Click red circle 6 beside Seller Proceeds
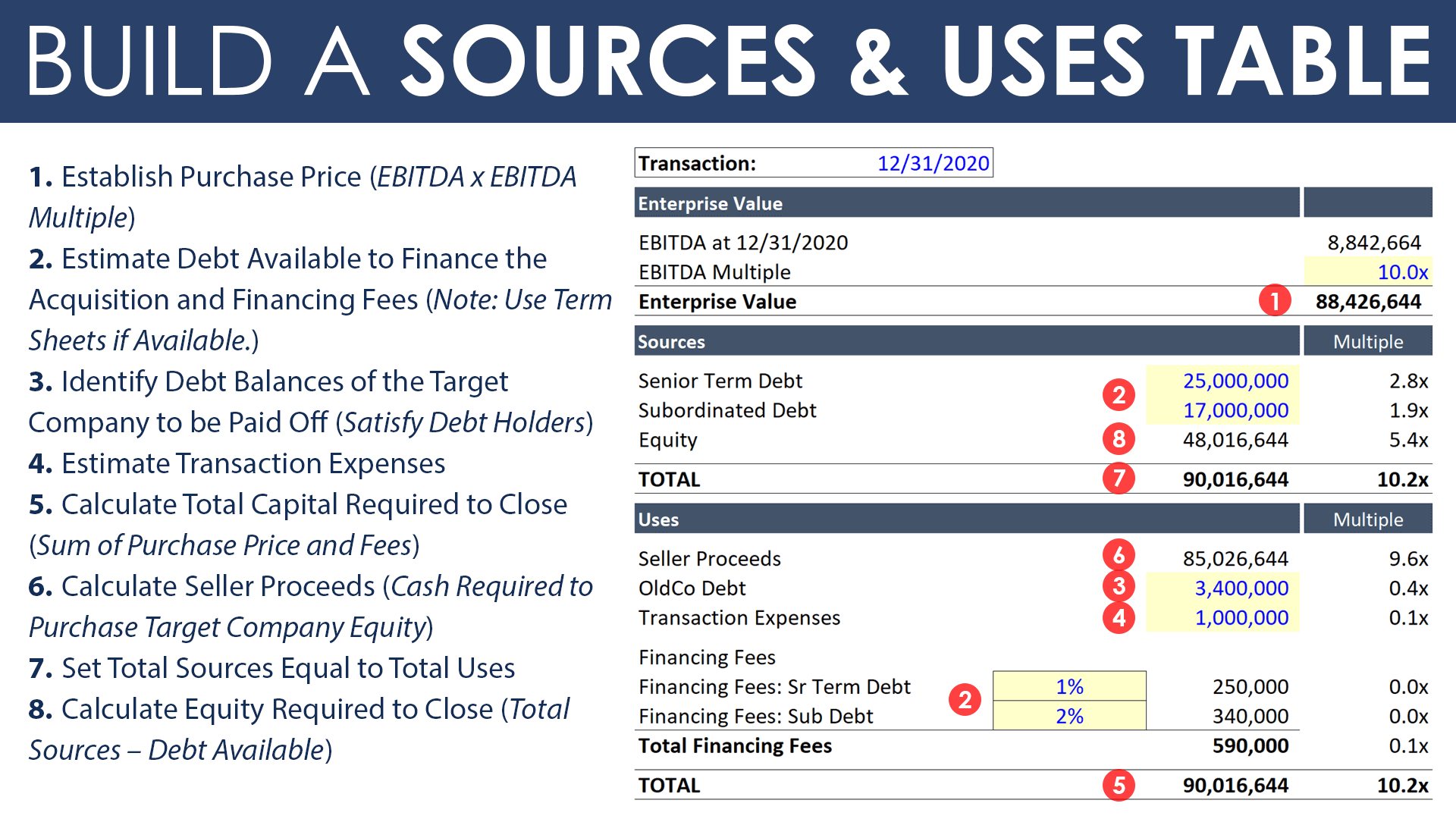This screenshot has height=819, width=1456. click(x=1119, y=556)
